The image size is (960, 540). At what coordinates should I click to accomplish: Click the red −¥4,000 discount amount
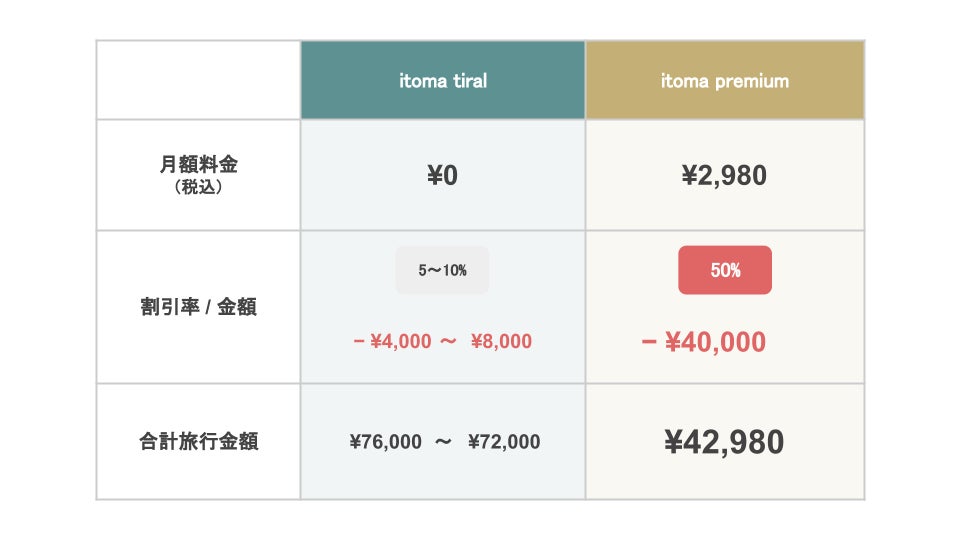click(391, 341)
